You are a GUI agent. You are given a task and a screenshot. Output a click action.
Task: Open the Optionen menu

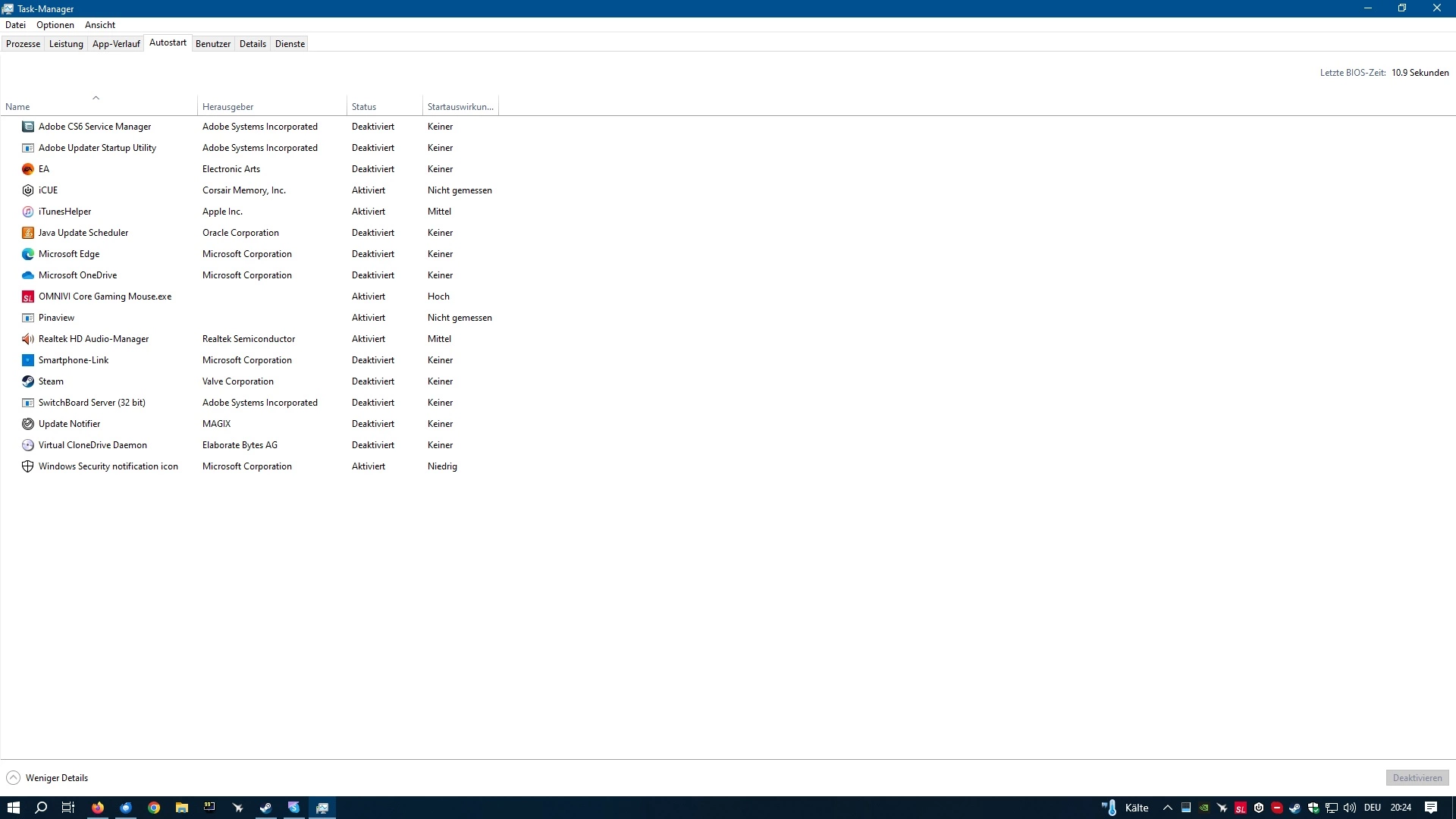click(x=55, y=25)
